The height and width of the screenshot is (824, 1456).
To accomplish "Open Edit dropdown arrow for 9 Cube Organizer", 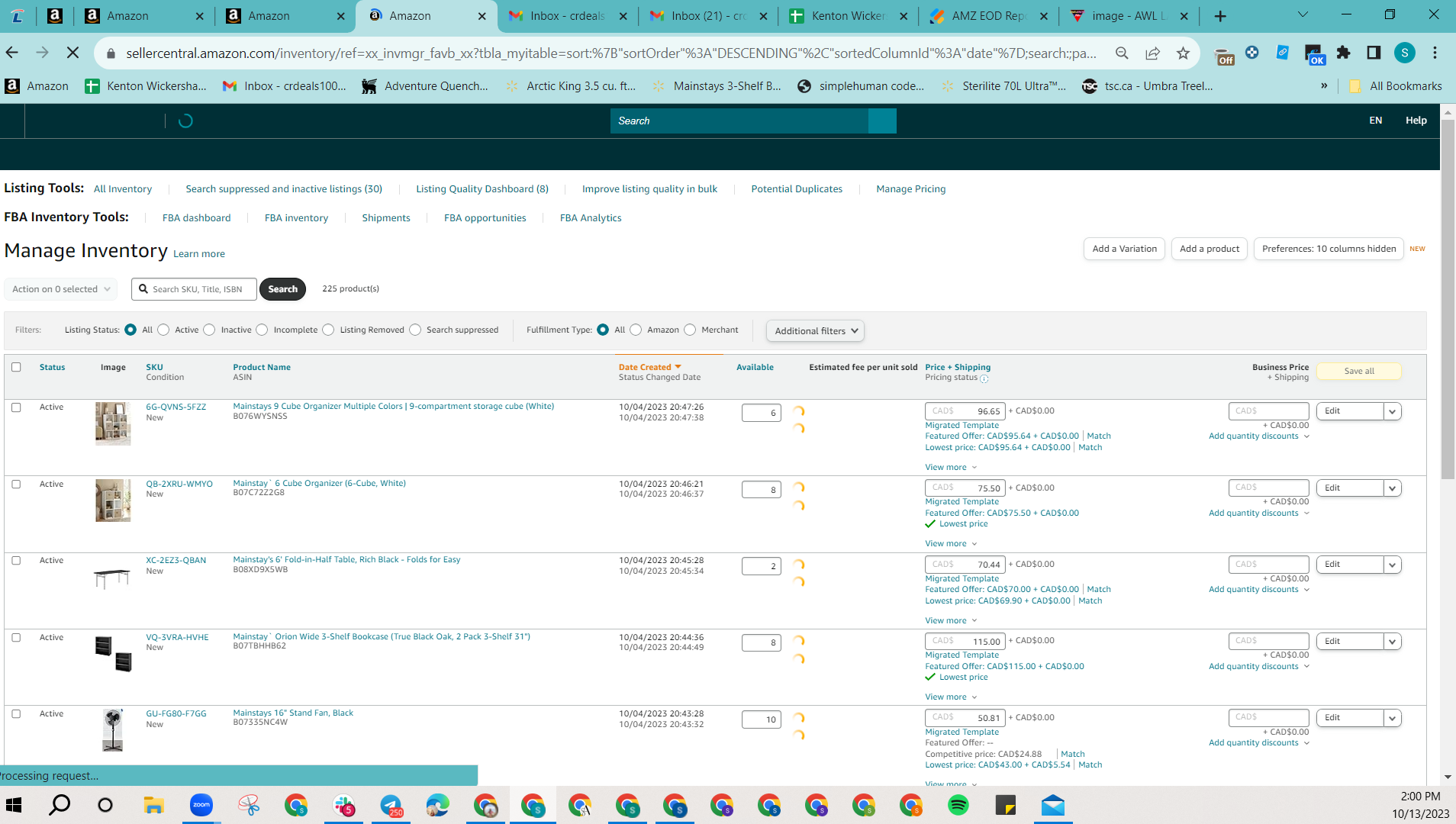I will click(x=1393, y=411).
